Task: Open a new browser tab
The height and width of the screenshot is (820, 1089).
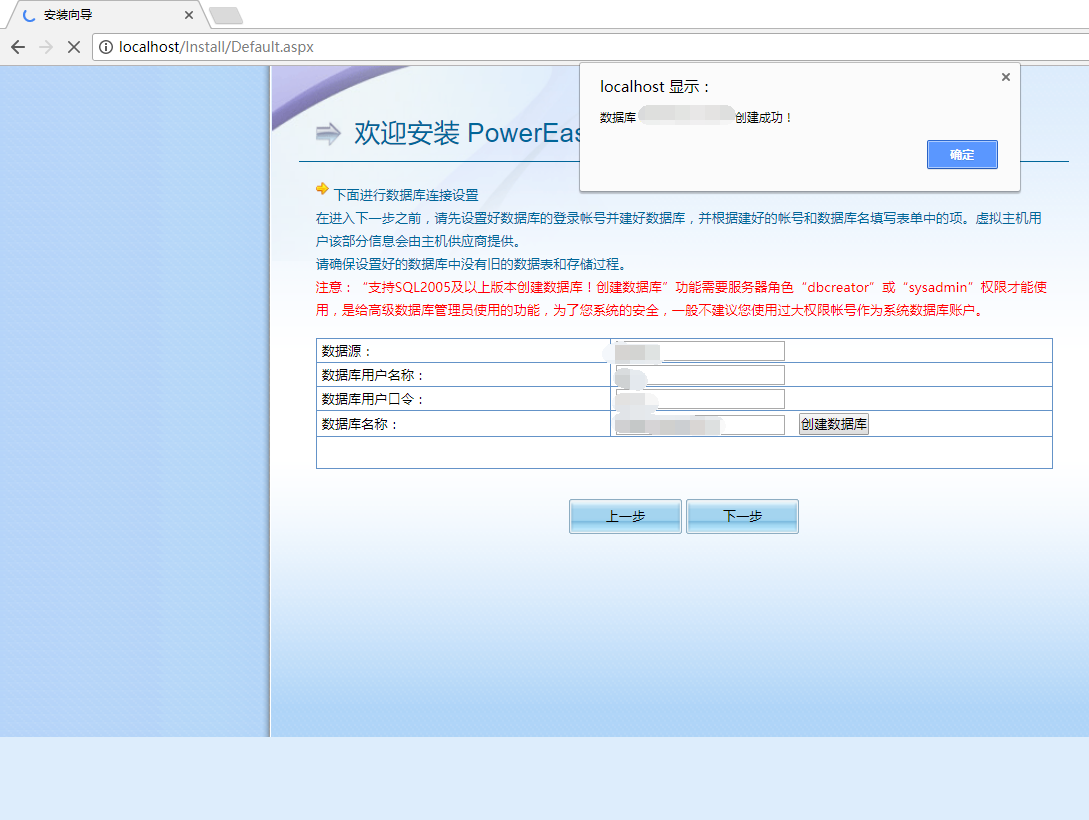Action: pyautogui.click(x=226, y=15)
